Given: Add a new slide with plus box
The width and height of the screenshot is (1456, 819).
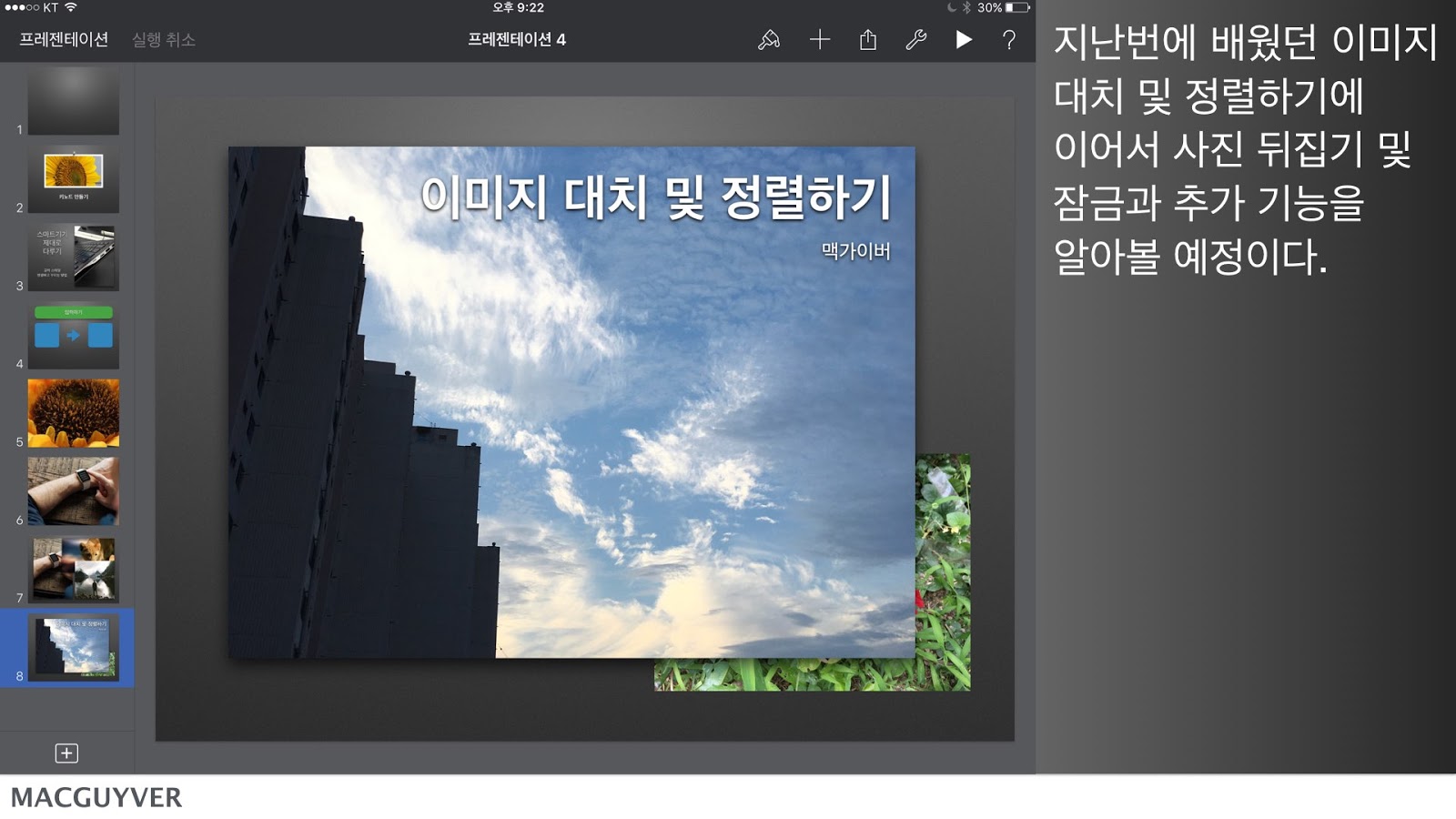Looking at the screenshot, I should [x=66, y=753].
